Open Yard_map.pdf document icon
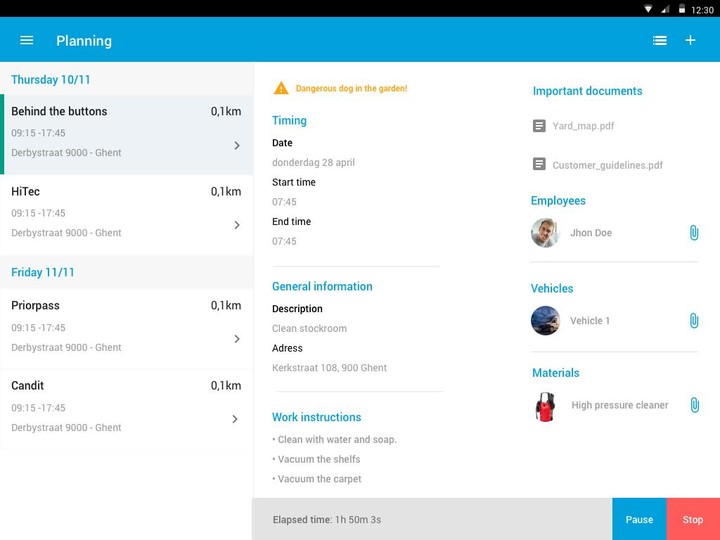The image size is (720, 540). pyautogui.click(x=540, y=127)
